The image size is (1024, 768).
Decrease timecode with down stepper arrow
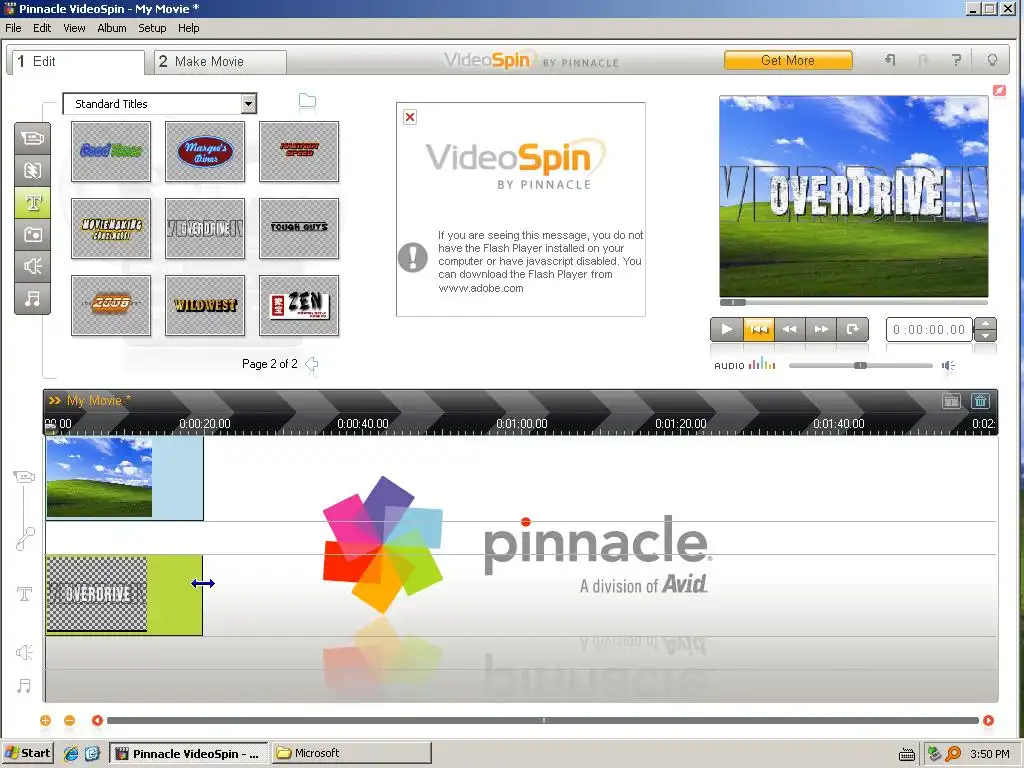tap(985, 335)
